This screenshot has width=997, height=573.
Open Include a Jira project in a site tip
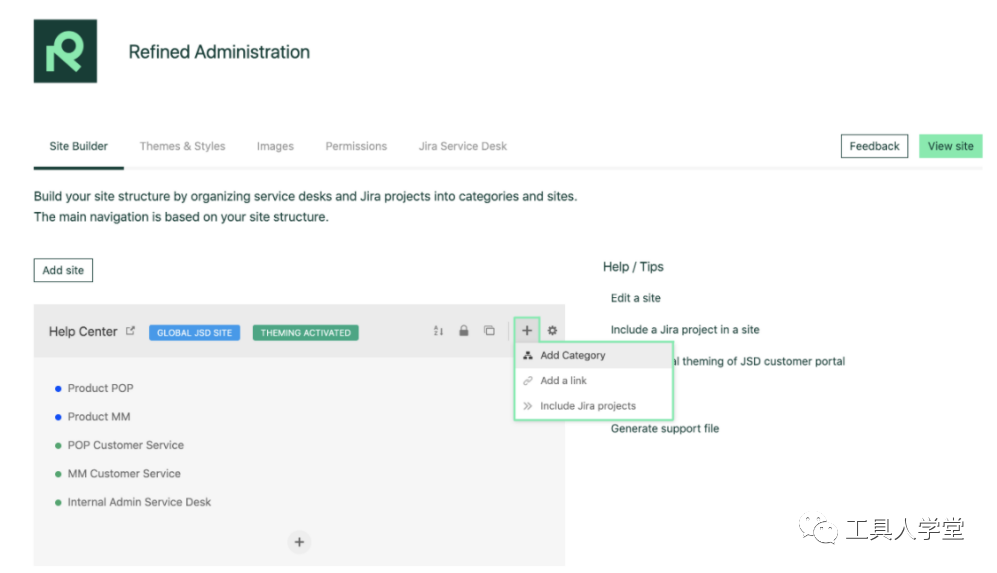[685, 329]
